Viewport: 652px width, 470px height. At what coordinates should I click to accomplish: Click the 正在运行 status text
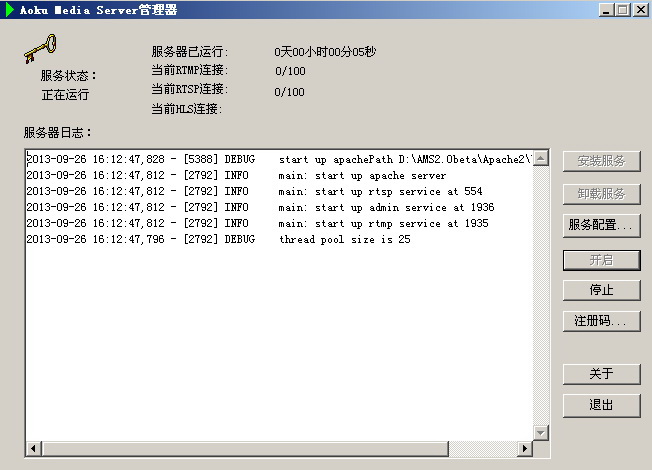tap(65, 95)
